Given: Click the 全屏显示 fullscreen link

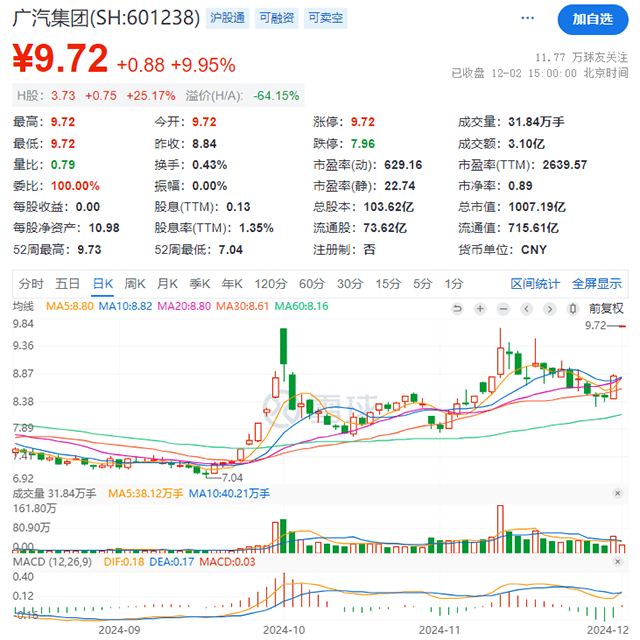Looking at the screenshot, I should [596, 283].
